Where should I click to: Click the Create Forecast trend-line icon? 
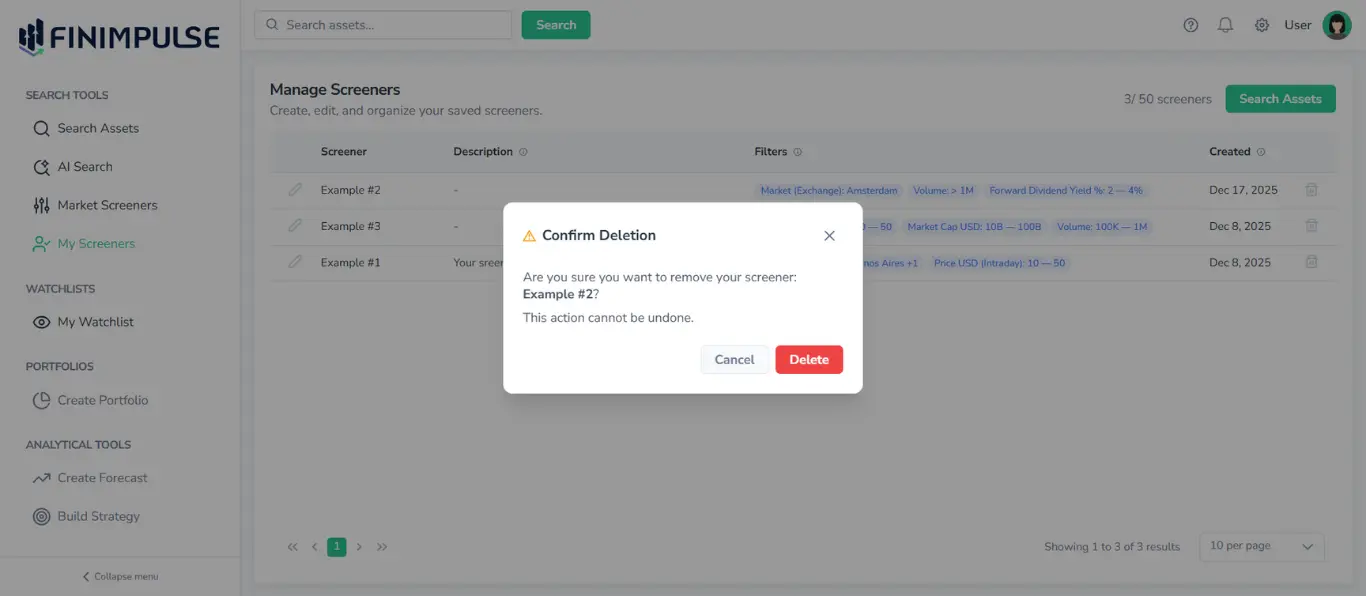[x=41, y=477]
